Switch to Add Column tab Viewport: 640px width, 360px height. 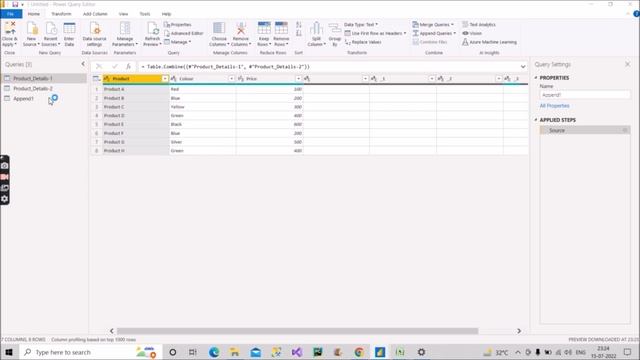(x=95, y=14)
